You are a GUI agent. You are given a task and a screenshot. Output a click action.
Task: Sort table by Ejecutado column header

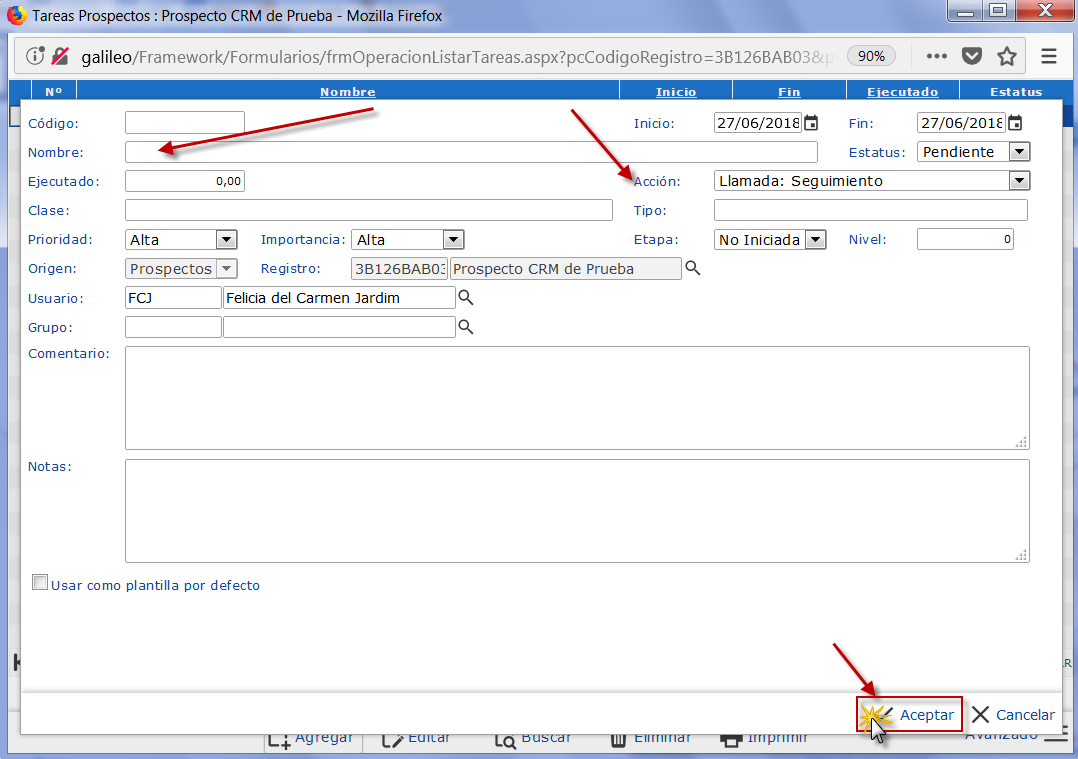coord(902,91)
